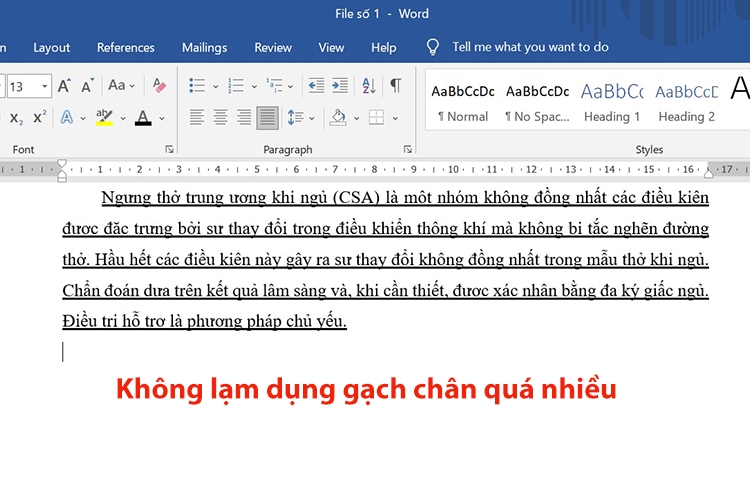Open bullet library dropdown
Viewport: 750px width, 500px height.
[x=216, y=87]
